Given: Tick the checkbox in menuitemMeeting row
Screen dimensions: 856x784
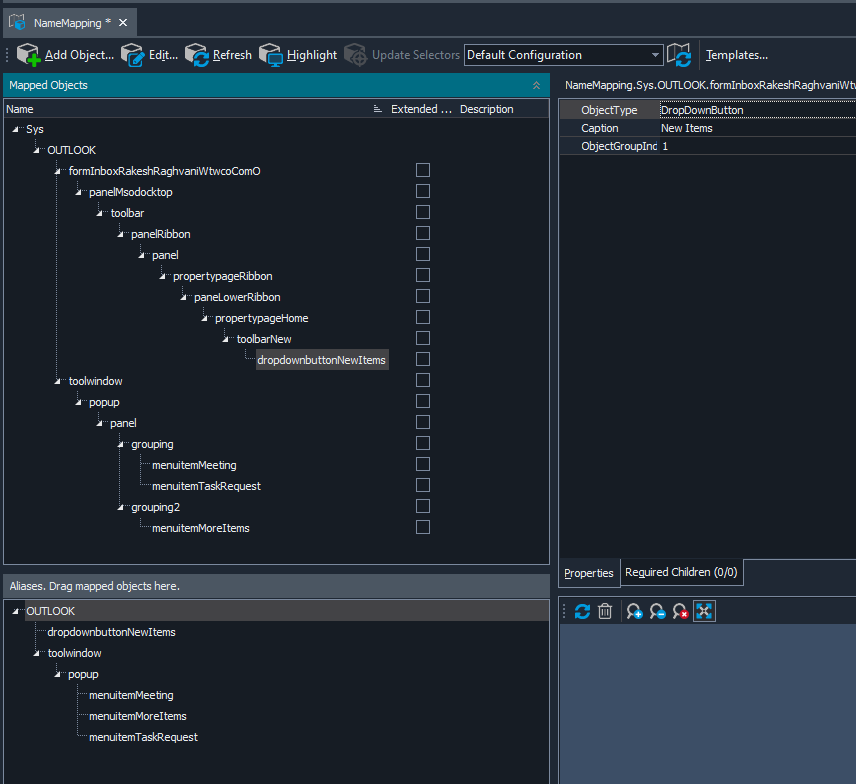Looking at the screenshot, I should point(423,464).
